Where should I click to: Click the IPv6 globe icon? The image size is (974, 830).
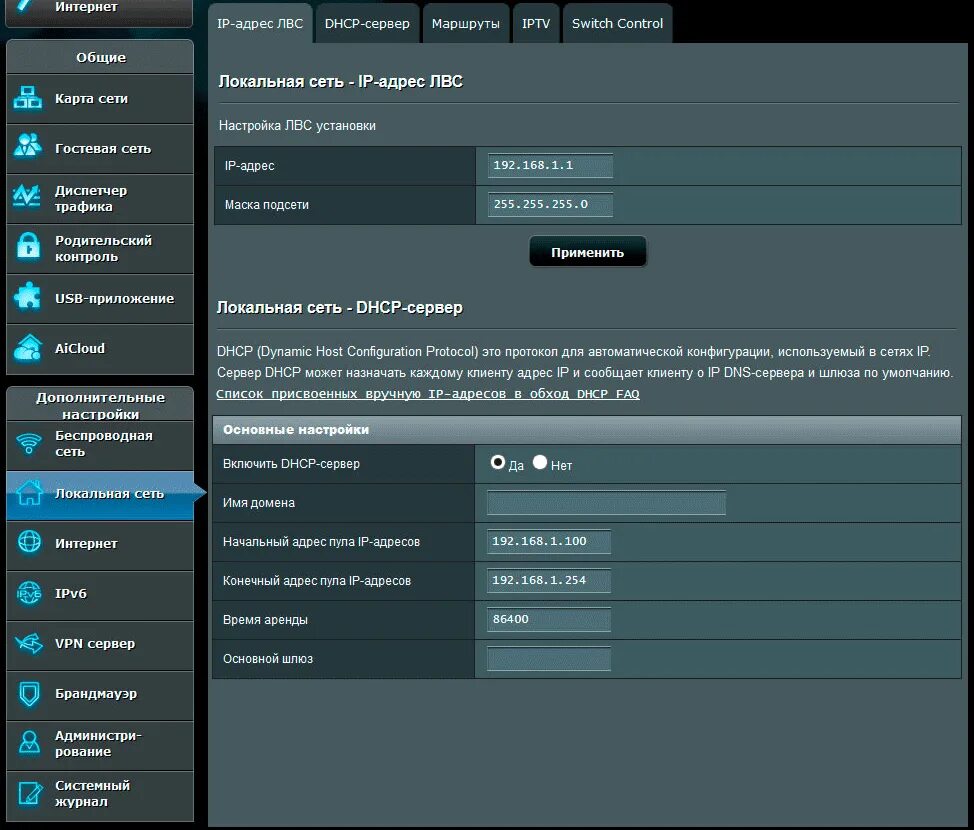(x=29, y=593)
